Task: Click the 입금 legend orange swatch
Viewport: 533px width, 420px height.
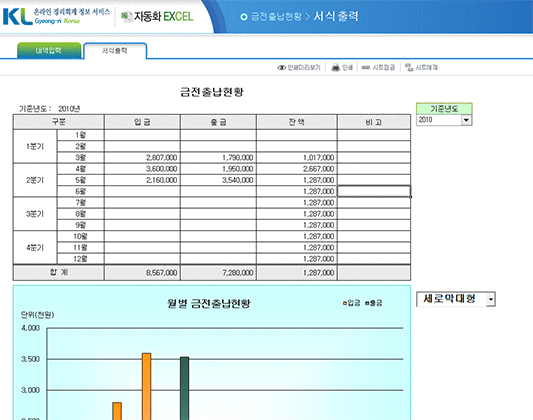Action: 345,303
